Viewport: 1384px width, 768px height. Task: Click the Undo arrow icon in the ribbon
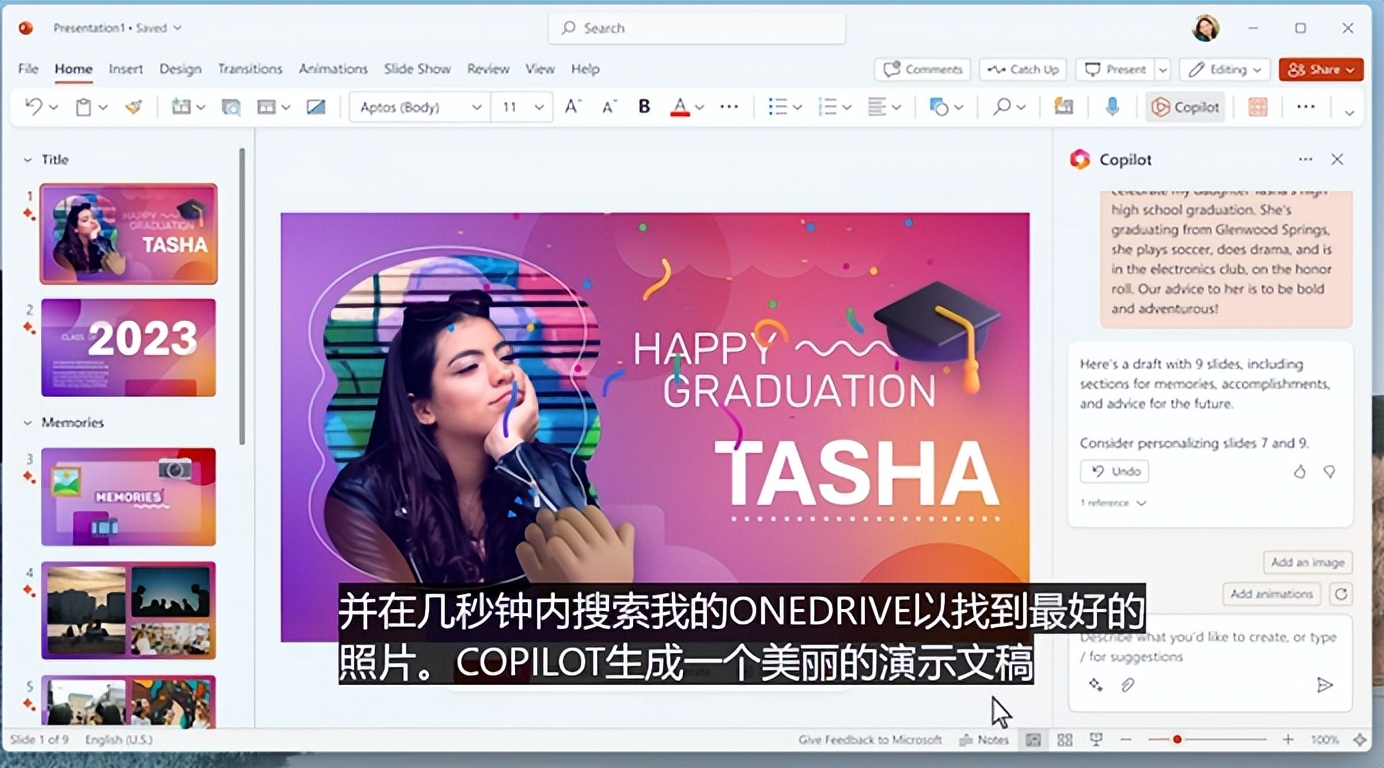tap(33, 107)
